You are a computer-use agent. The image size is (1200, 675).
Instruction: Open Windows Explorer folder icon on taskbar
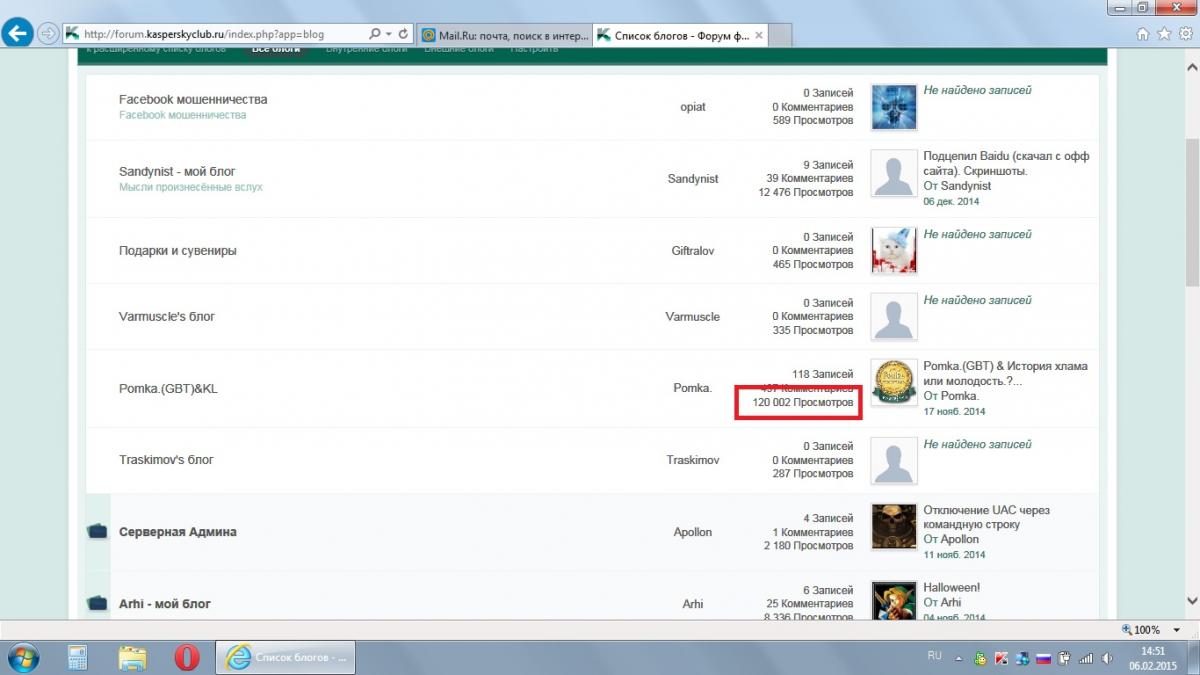click(134, 658)
